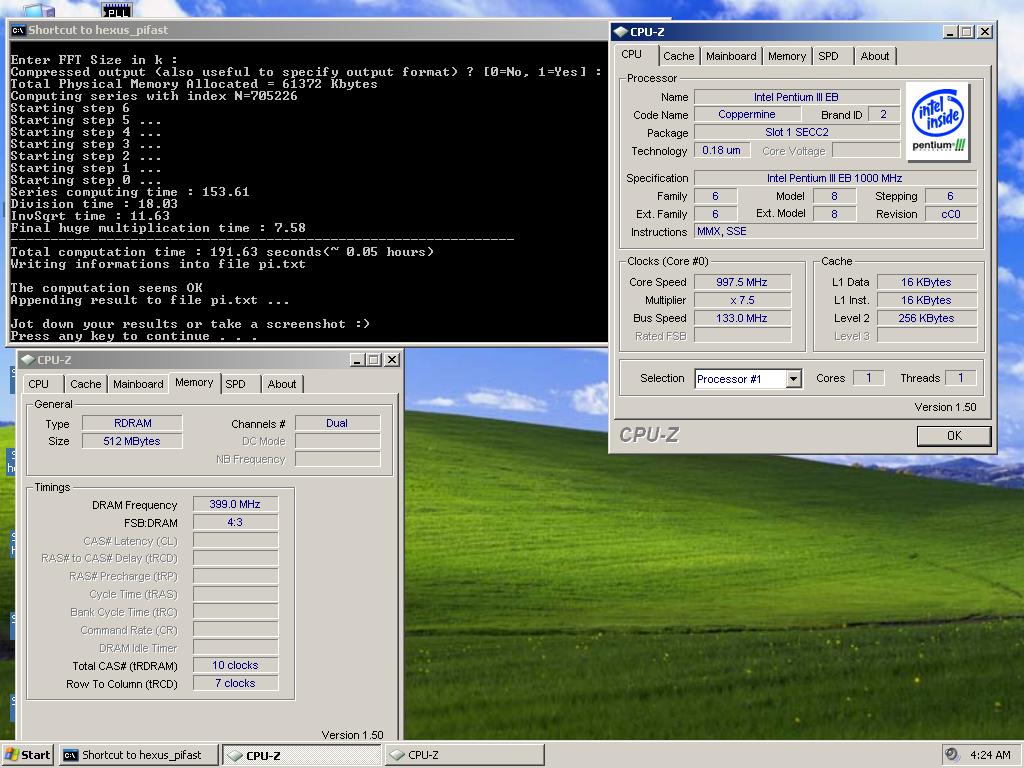The image size is (1024, 768).
Task: Open the About tab in right CPU-Z window
Action: (874, 56)
